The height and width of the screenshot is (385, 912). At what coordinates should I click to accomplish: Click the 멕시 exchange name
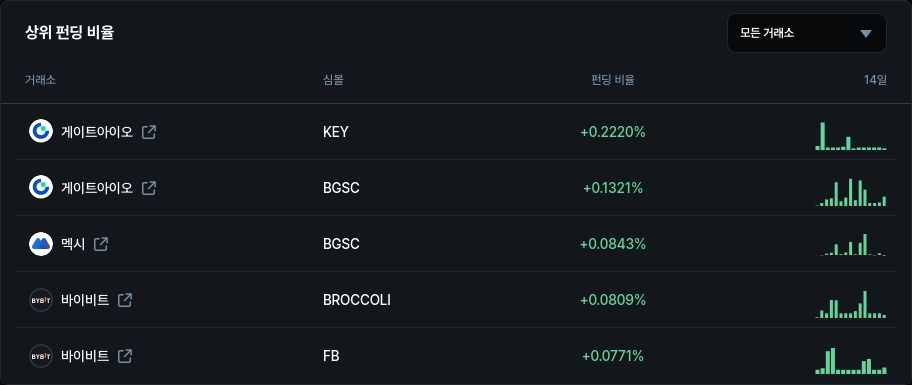(73, 244)
